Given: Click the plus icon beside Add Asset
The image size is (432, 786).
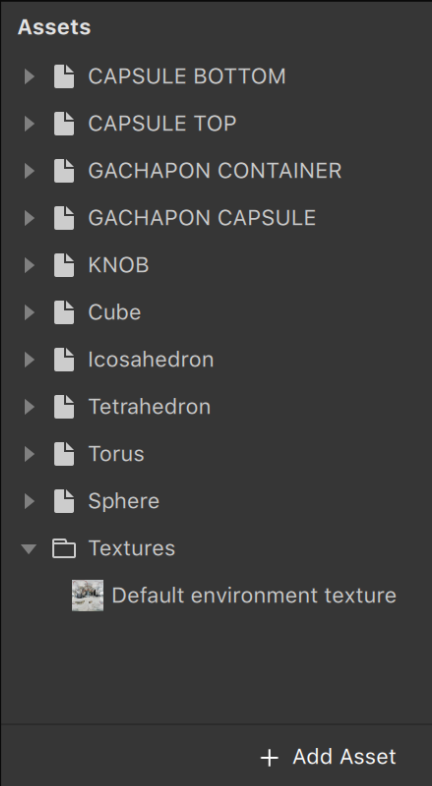Looking at the screenshot, I should [x=270, y=757].
